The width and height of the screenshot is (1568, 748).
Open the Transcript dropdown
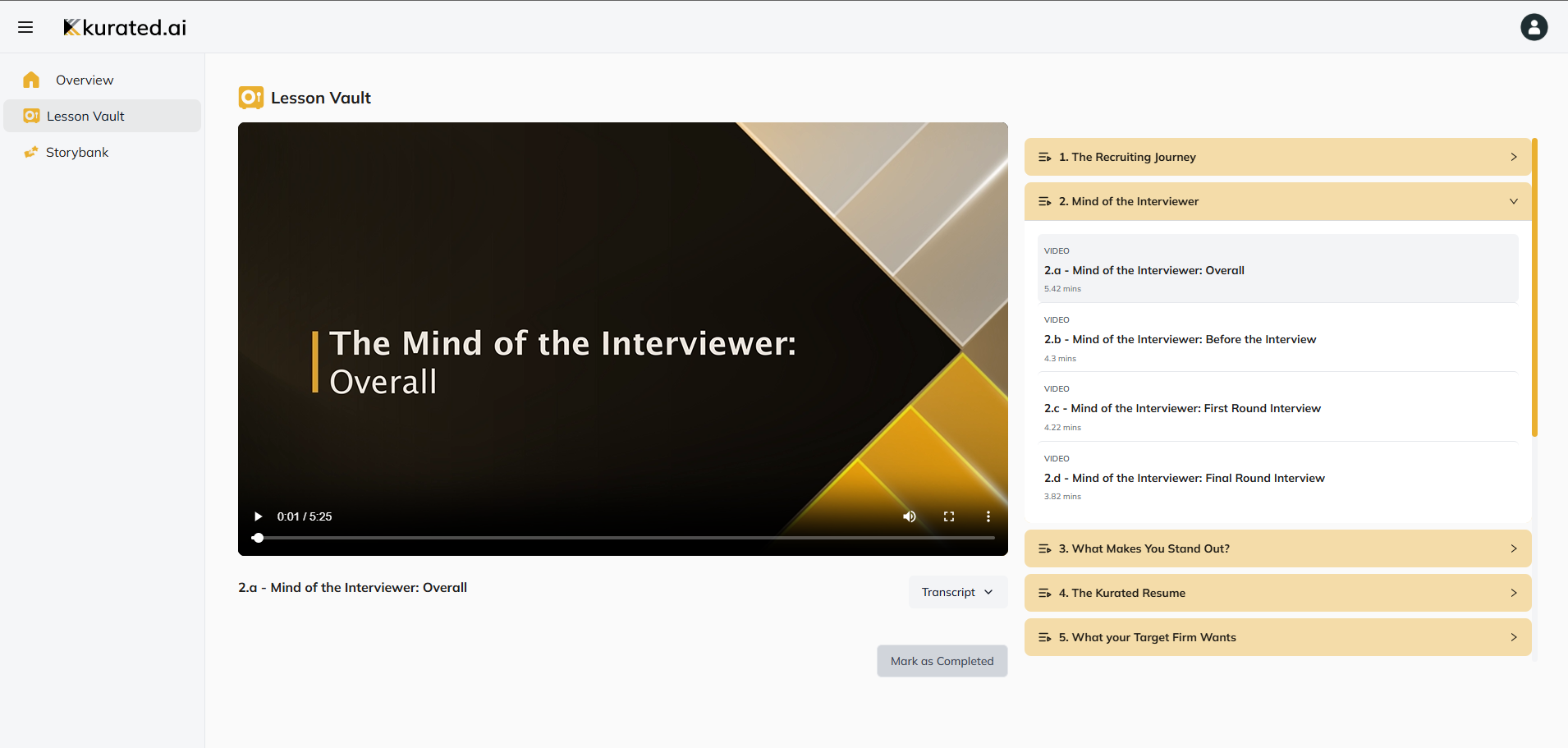pyautogui.click(x=957, y=591)
